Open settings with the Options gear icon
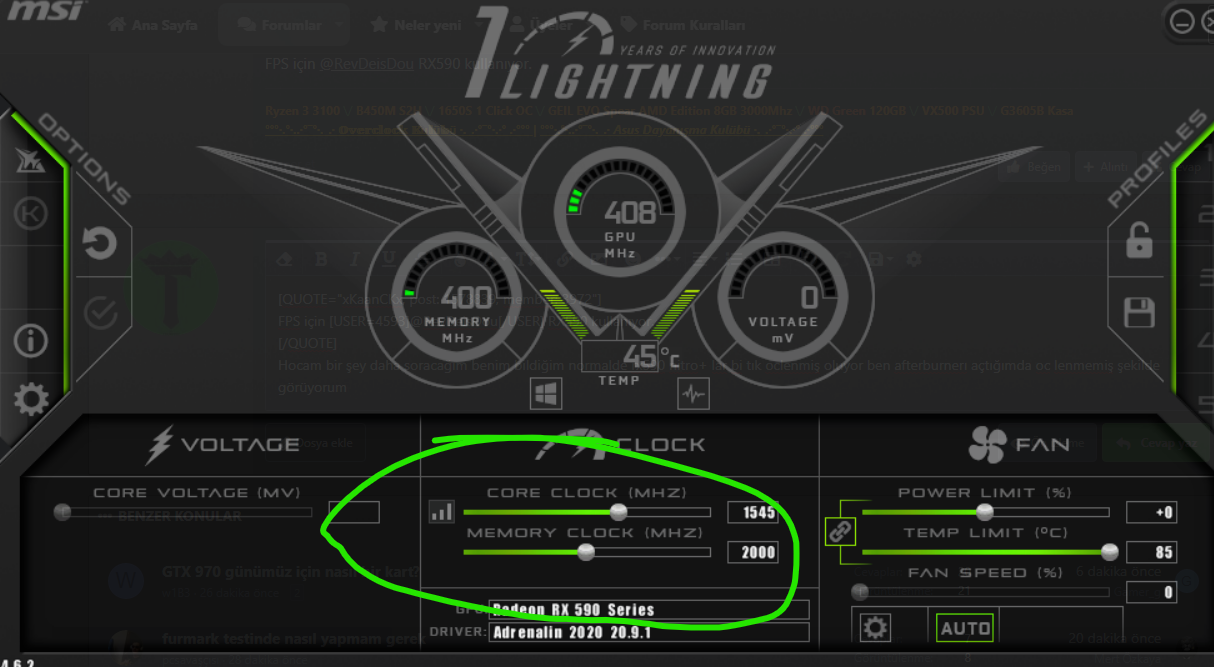1214x667 pixels. click(x=30, y=400)
